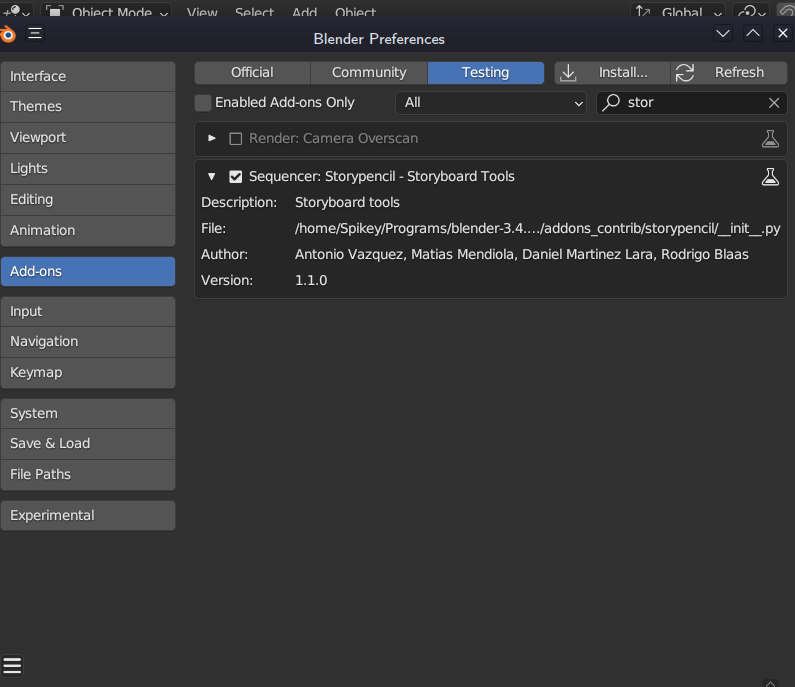Screen dimensions: 795x687
Task: Open the Global orientation dropdown
Action: [x=678, y=11]
